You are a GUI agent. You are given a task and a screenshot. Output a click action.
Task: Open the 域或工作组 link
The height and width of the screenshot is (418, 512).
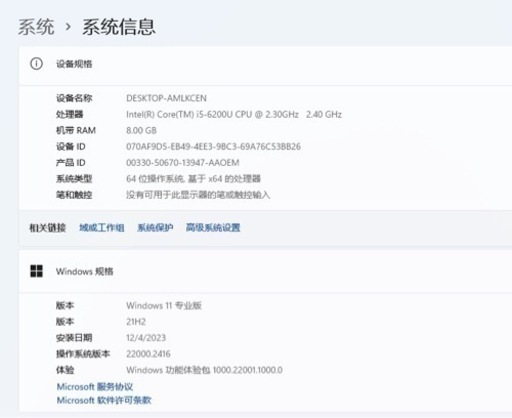click(102, 228)
